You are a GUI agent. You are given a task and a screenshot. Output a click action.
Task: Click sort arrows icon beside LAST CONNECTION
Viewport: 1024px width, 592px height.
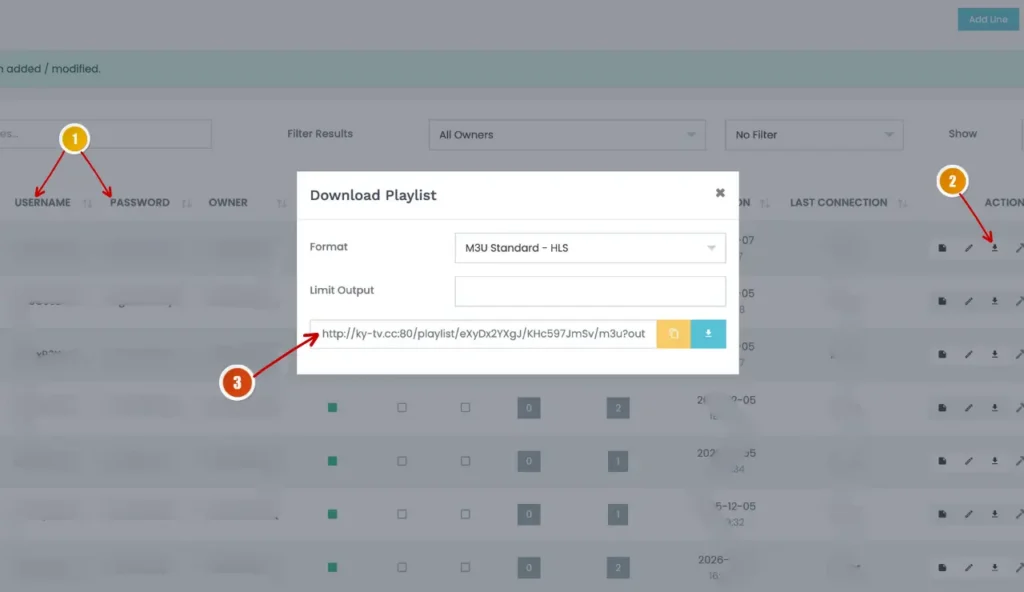click(x=903, y=203)
